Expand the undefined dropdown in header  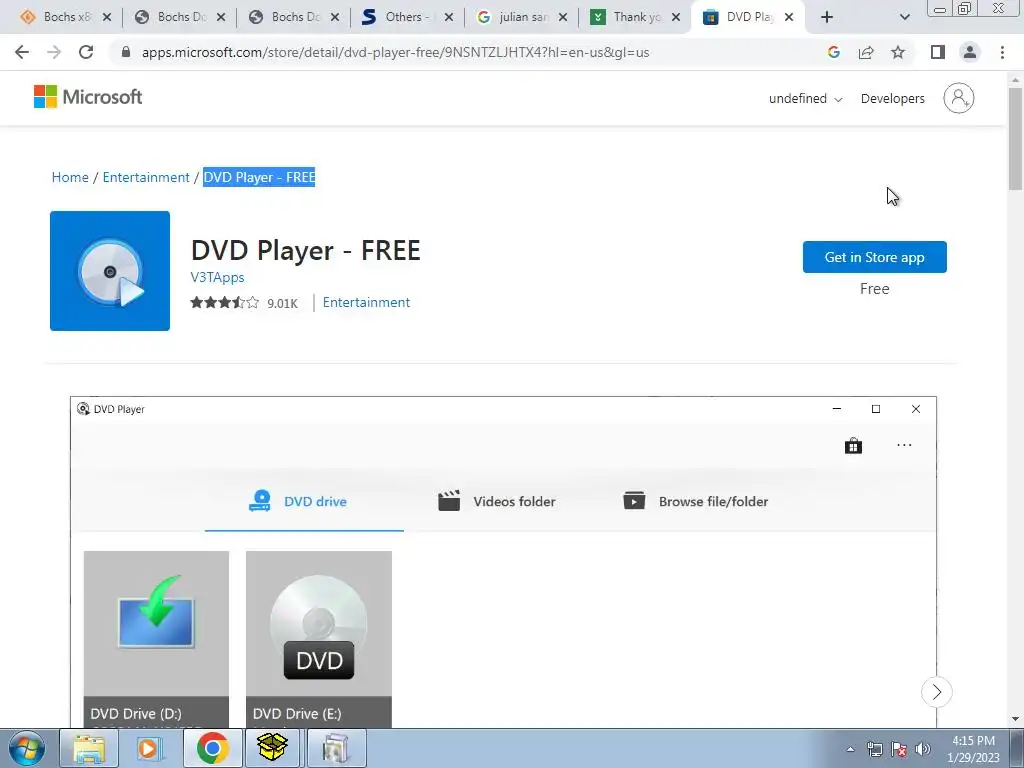(x=805, y=99)
